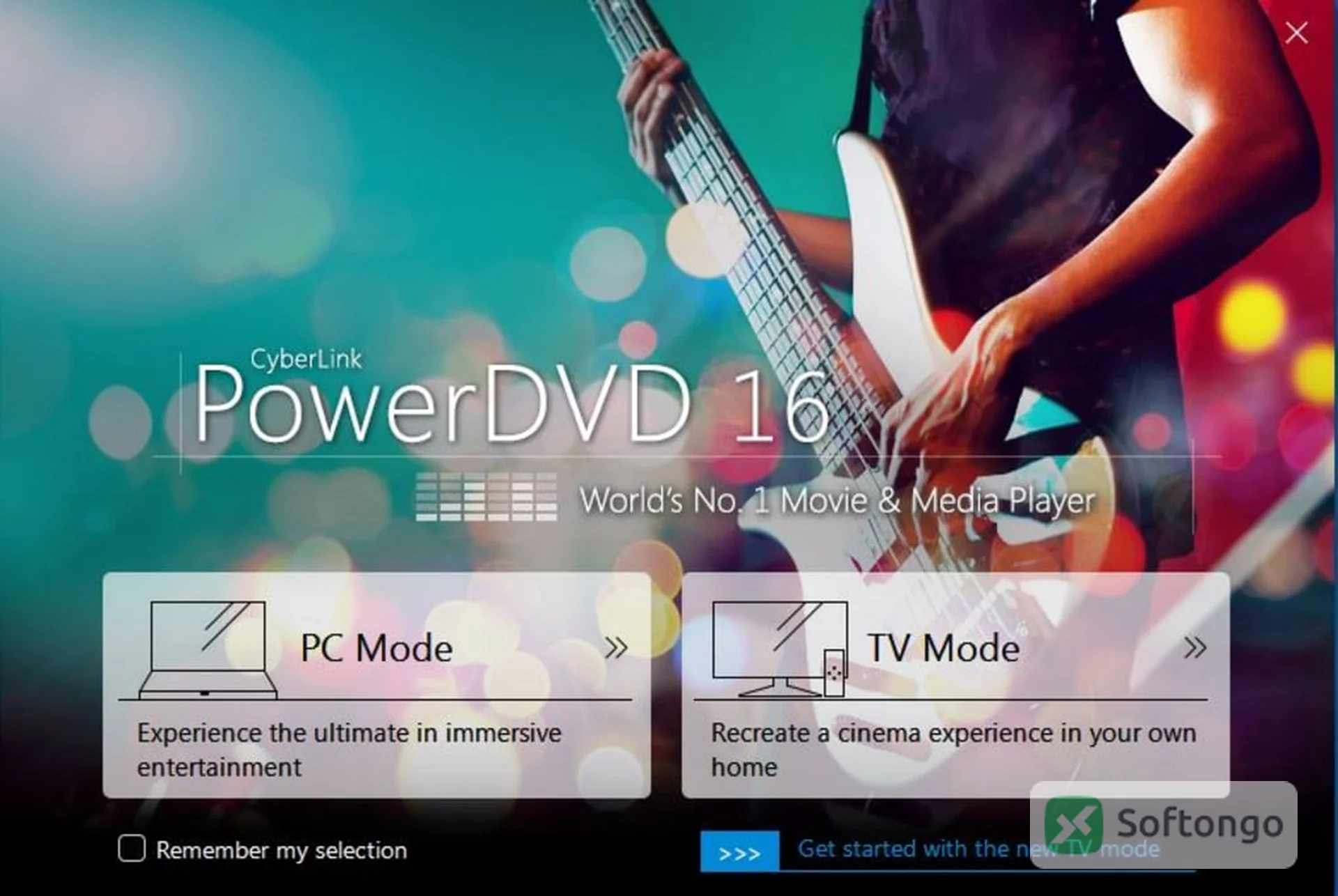Click the laptop icon in PC Mode card
Image resolution: width=1338 pixels, height=896 pixels.
pyautogui.click(x=208, y=649)
